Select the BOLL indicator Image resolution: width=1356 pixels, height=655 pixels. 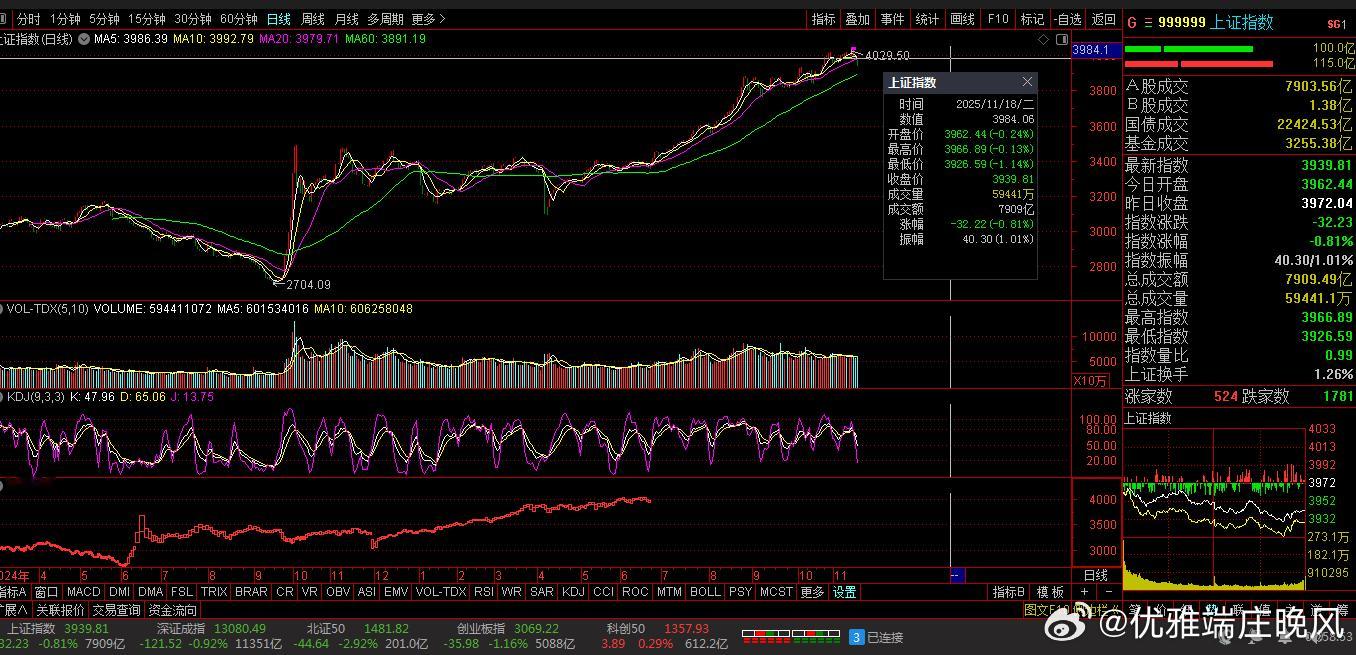pyautogui.click(x=705, y=592)
